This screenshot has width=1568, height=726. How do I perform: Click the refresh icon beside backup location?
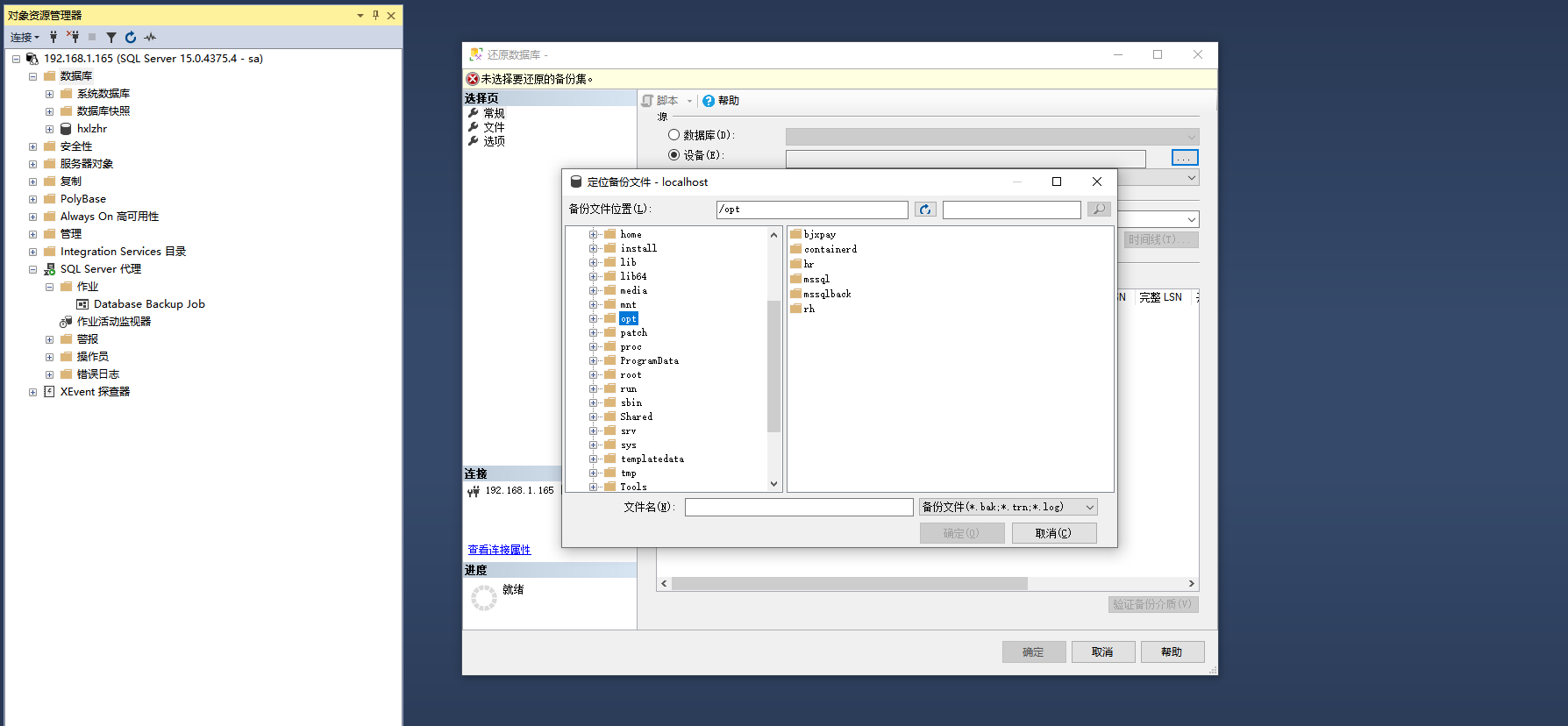(x=925, y=210)
